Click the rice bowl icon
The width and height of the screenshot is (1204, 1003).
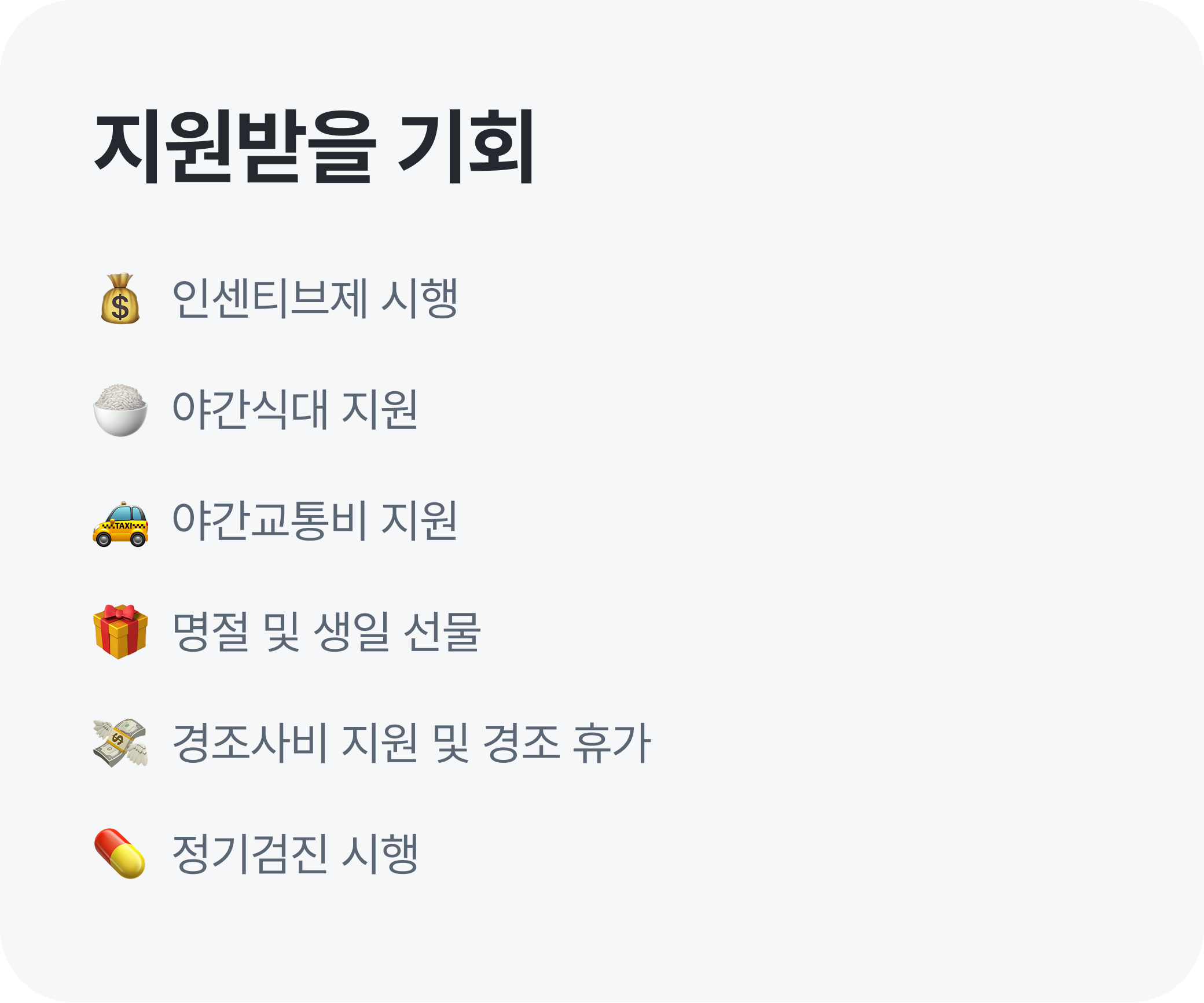click(x=120, y=410)
